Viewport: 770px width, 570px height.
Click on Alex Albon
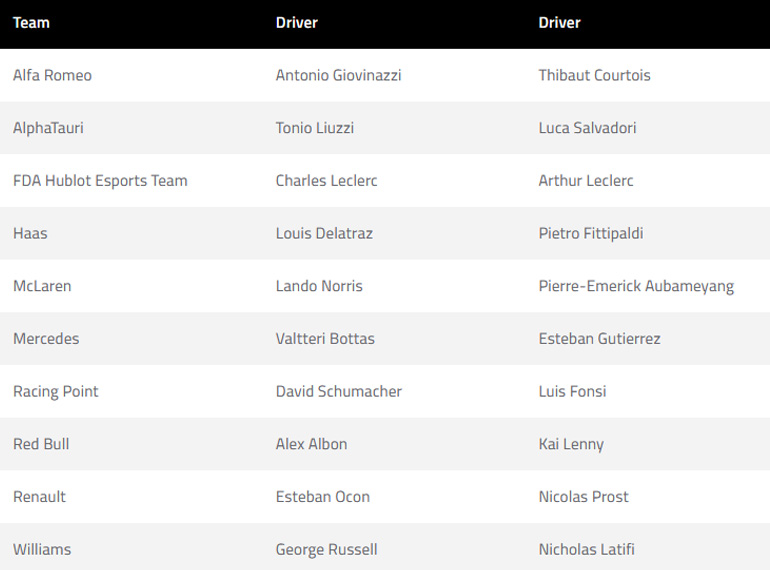(x=311, y=444)
